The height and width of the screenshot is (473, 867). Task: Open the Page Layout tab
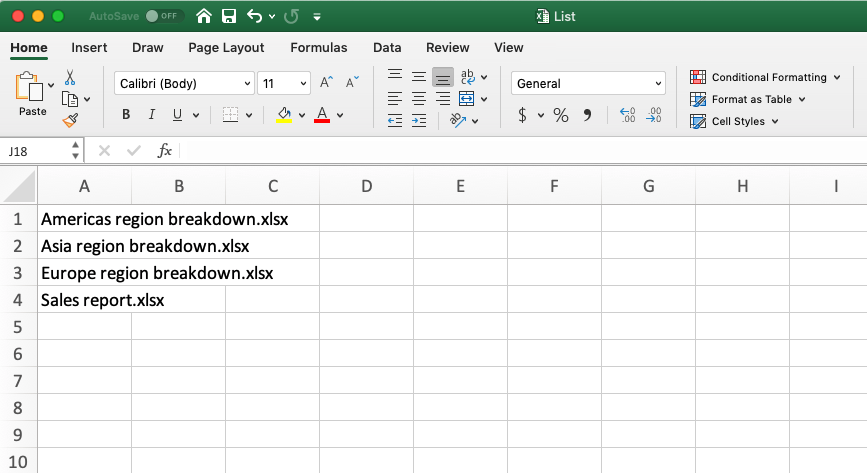226,47
